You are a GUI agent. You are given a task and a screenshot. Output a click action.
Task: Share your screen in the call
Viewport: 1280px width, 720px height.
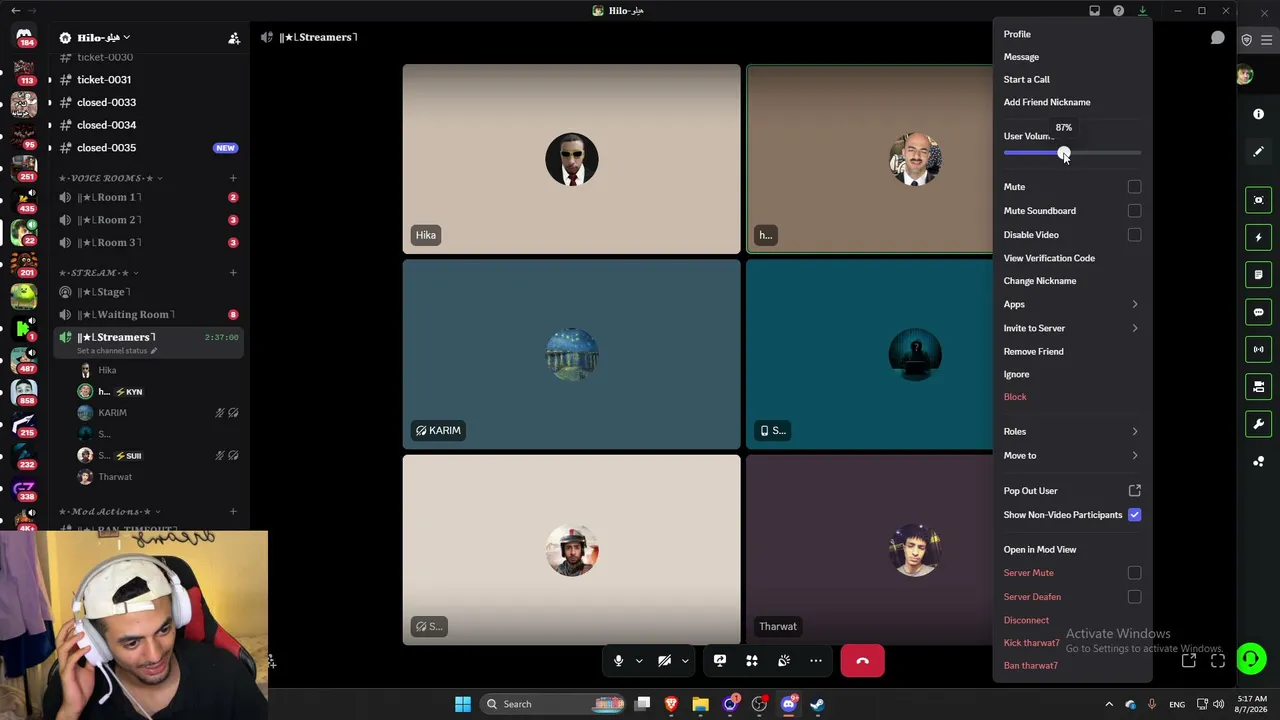[720, 661]
